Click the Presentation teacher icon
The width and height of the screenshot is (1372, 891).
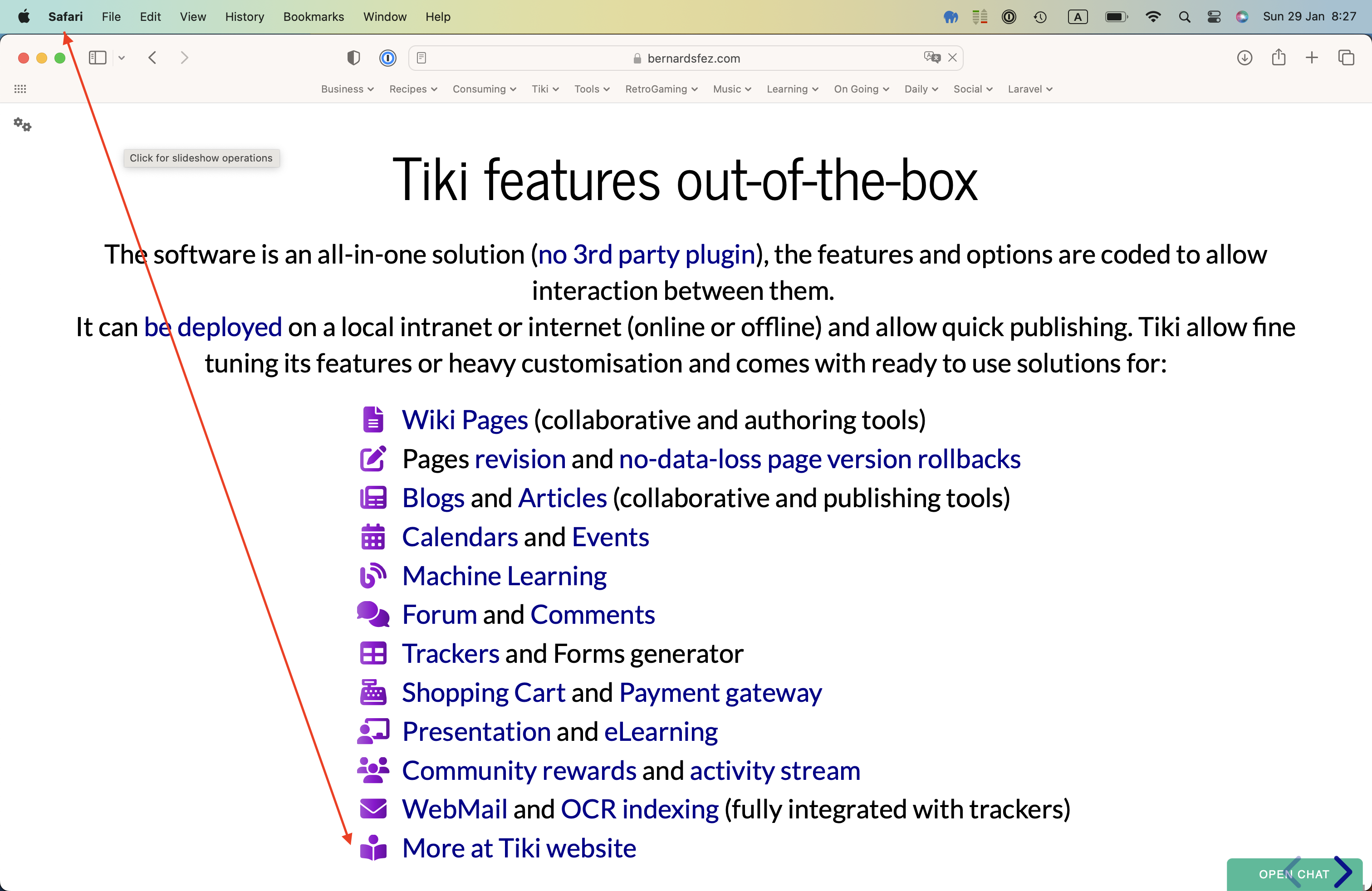[373, 731]
